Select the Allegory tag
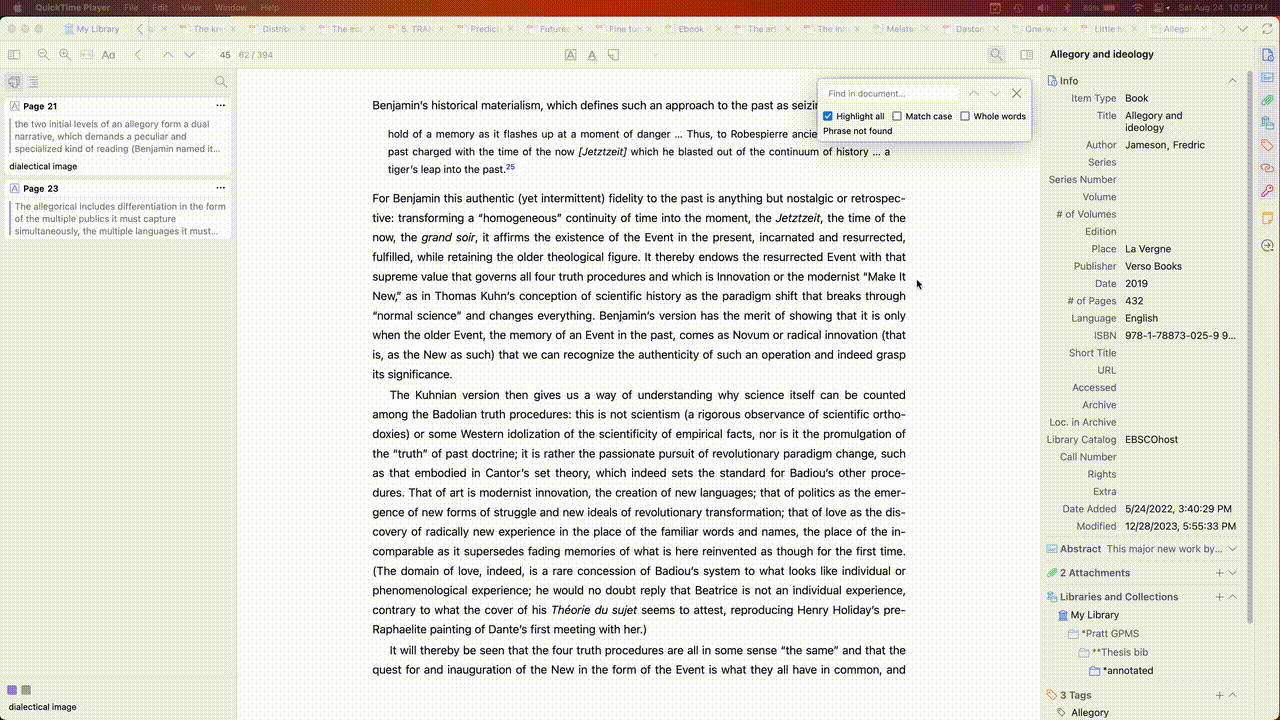 click(1090, 713)
